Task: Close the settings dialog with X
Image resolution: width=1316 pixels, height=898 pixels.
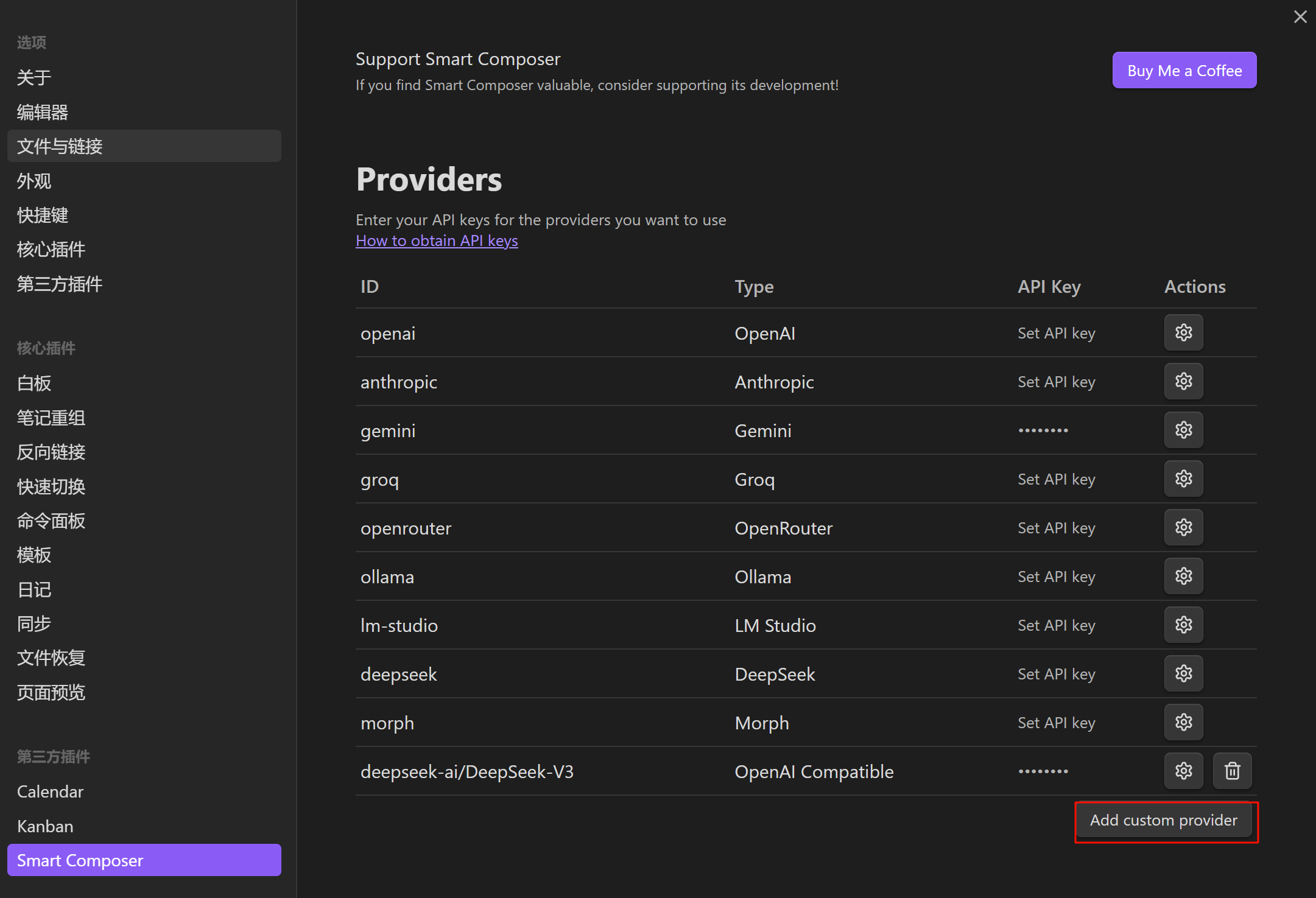Action: [x=1300, y=16]
